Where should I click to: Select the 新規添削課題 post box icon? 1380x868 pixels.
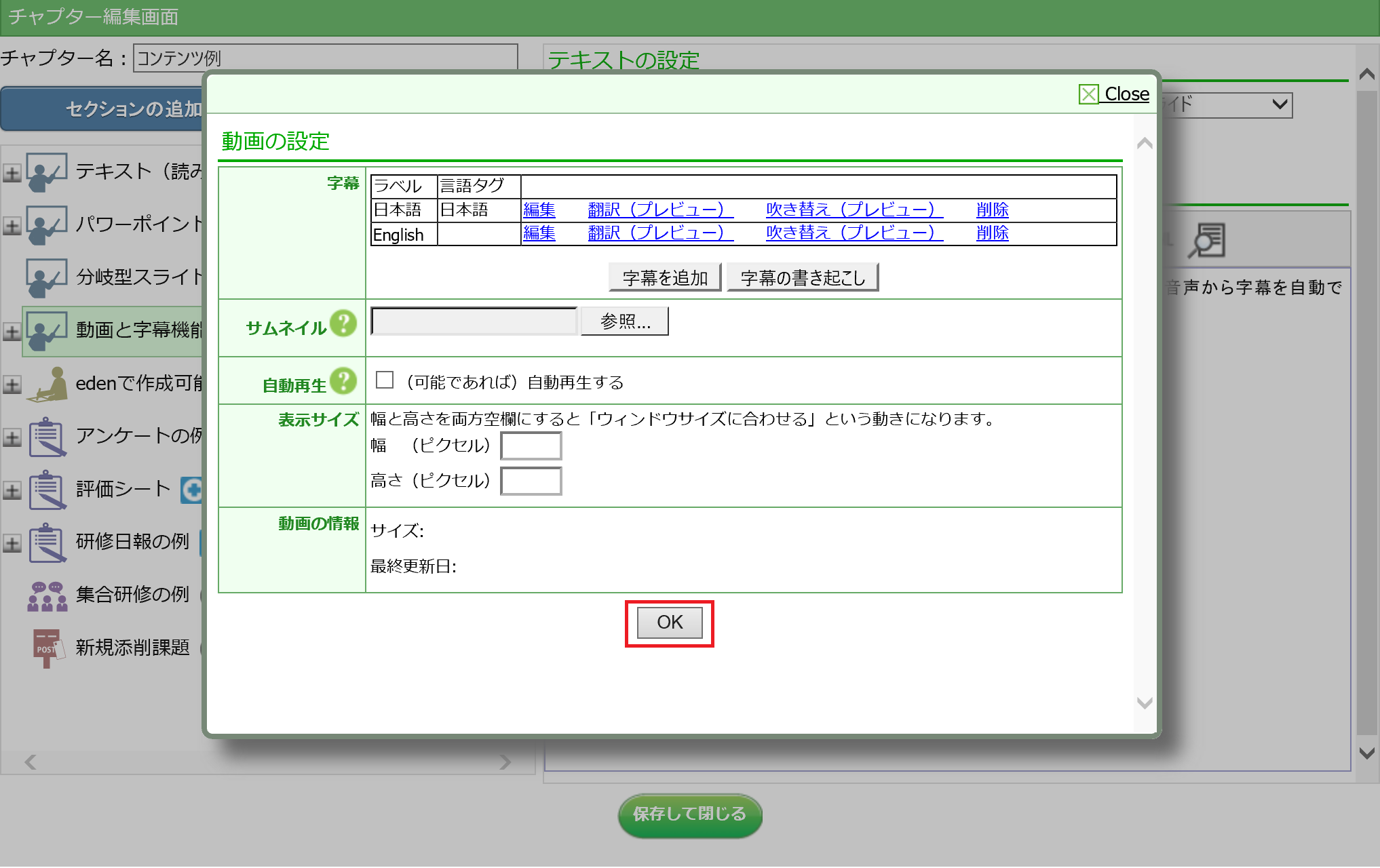[47, 648]
